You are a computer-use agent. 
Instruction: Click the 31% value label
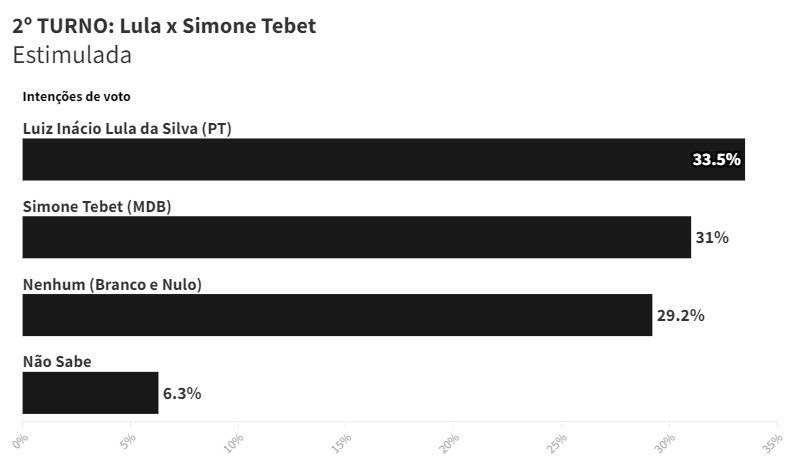tap(712, 238)
